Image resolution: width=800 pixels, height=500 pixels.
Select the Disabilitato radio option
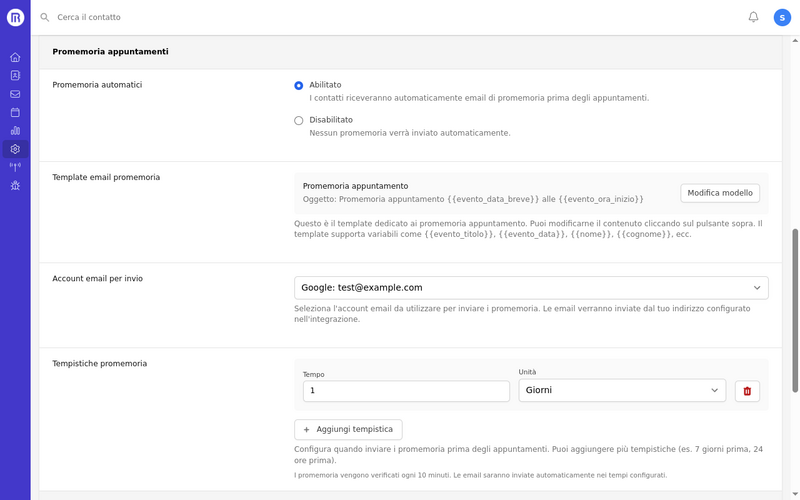point(299,120)
